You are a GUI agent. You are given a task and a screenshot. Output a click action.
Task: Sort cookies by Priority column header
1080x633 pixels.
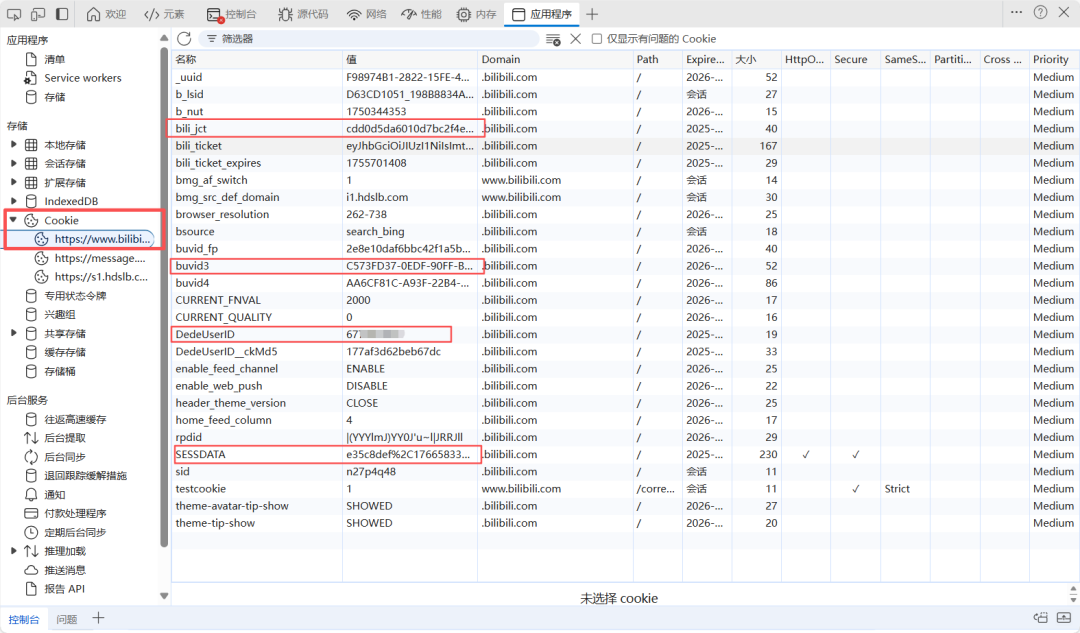tap(1054, 59)
